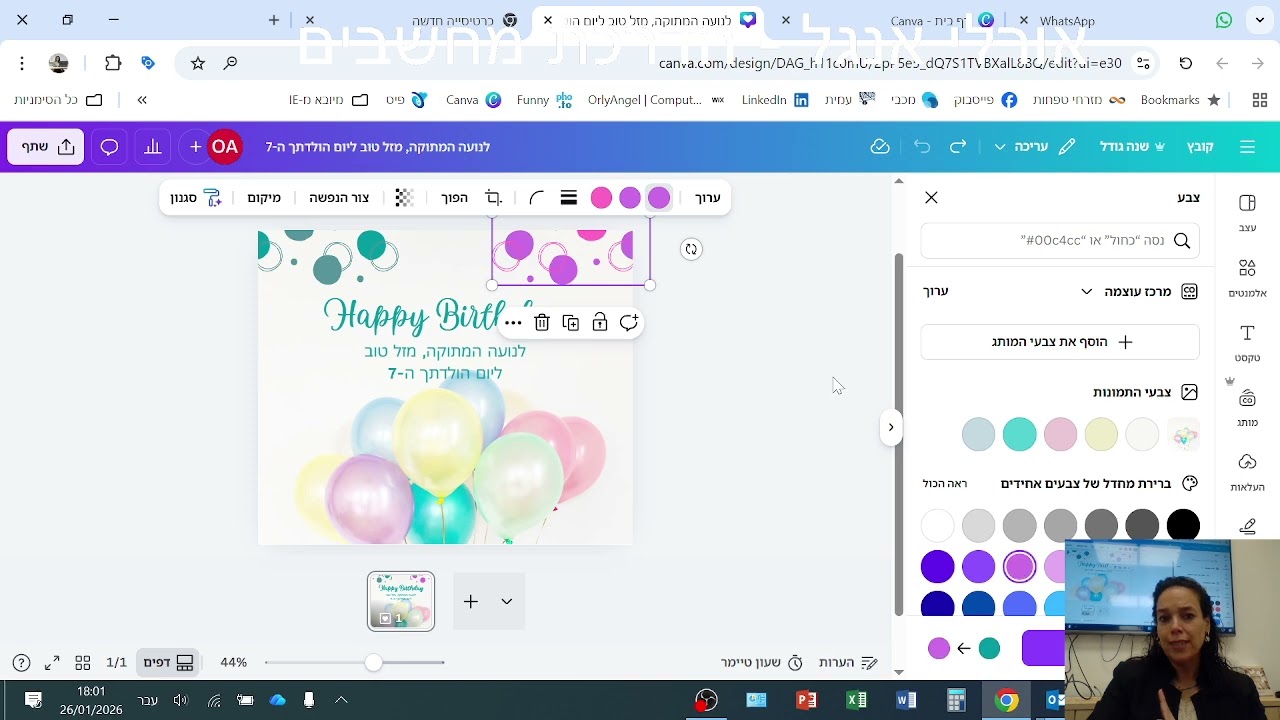Add a new page with plus button
This screenshot has width=1280, height=720.
471,601
